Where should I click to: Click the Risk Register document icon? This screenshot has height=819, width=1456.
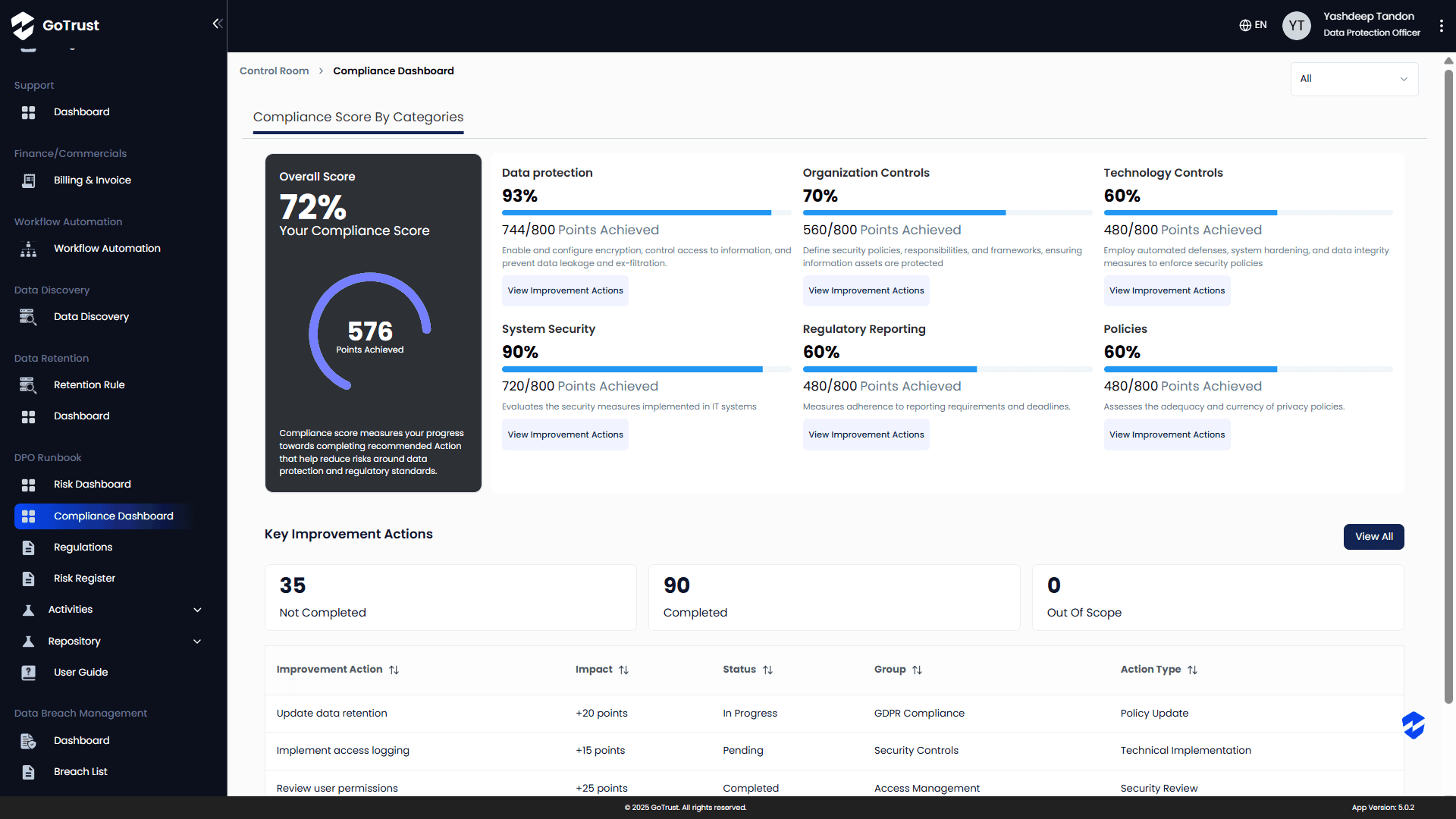click(29, 579)
